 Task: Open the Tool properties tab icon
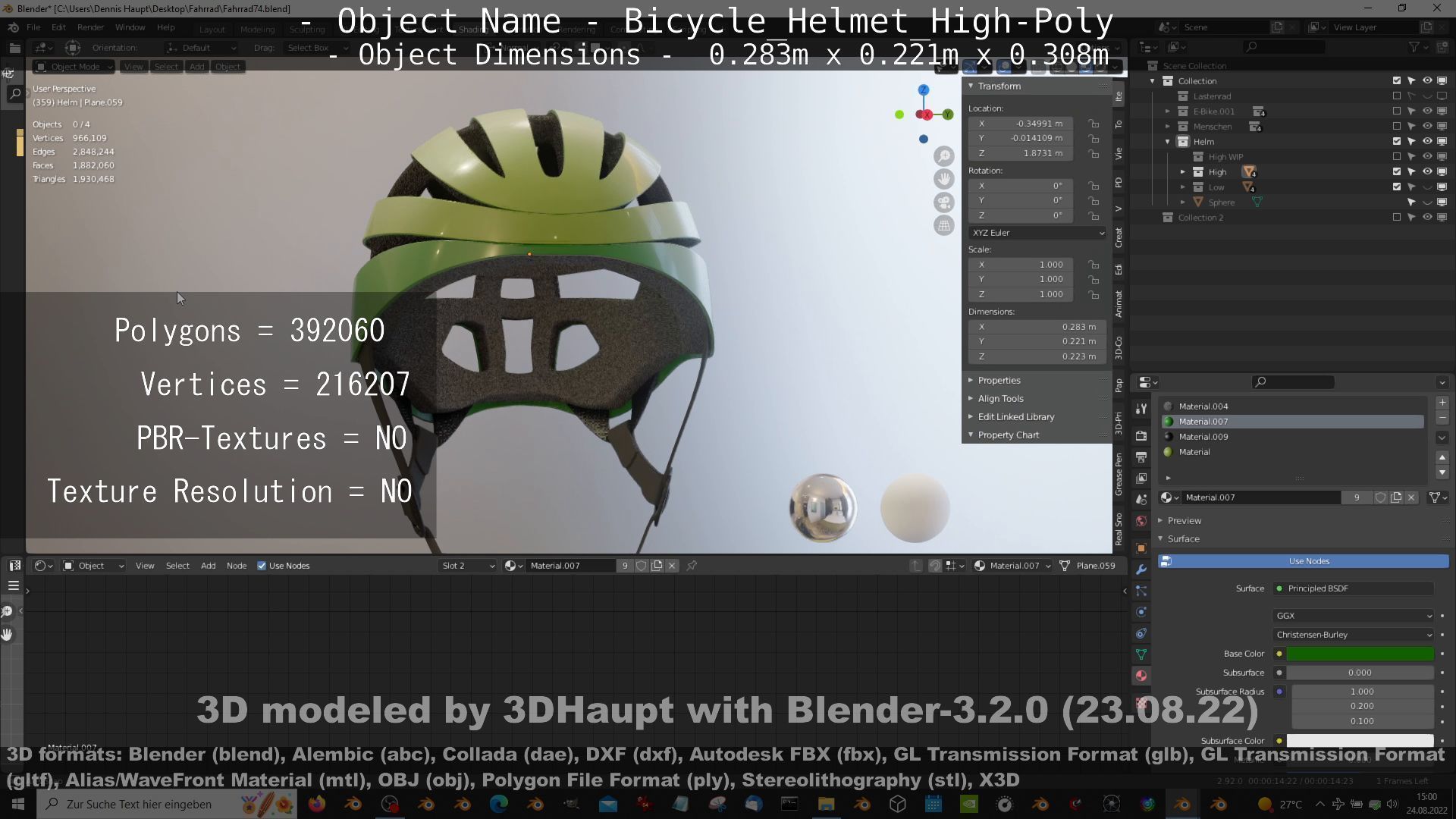[x=1141, y=409]
